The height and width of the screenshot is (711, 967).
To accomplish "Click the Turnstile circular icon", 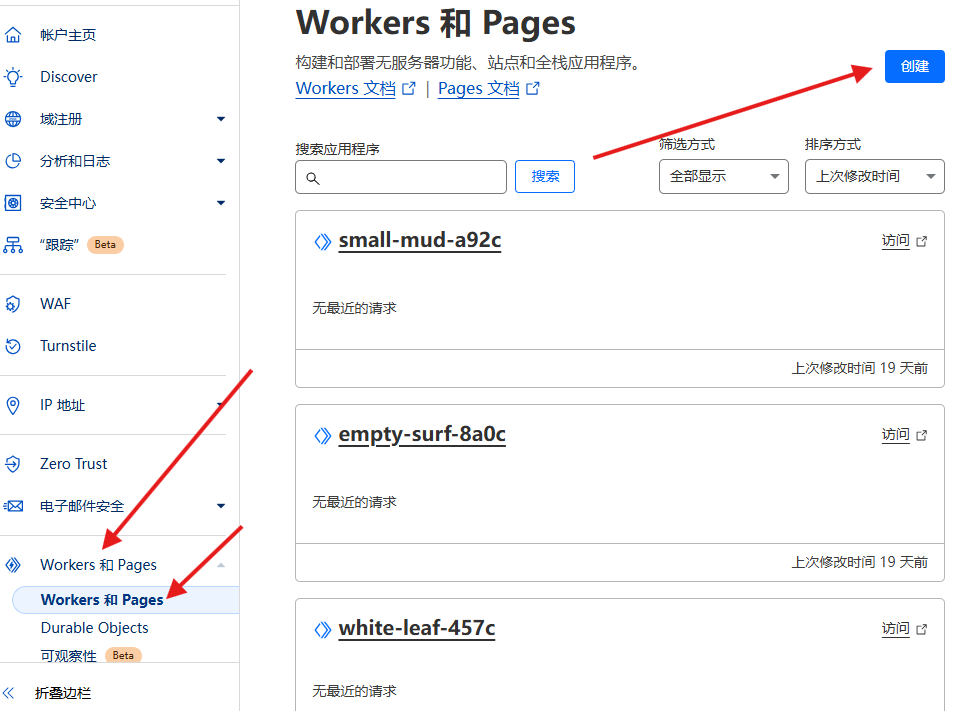I will coord(13,346).
